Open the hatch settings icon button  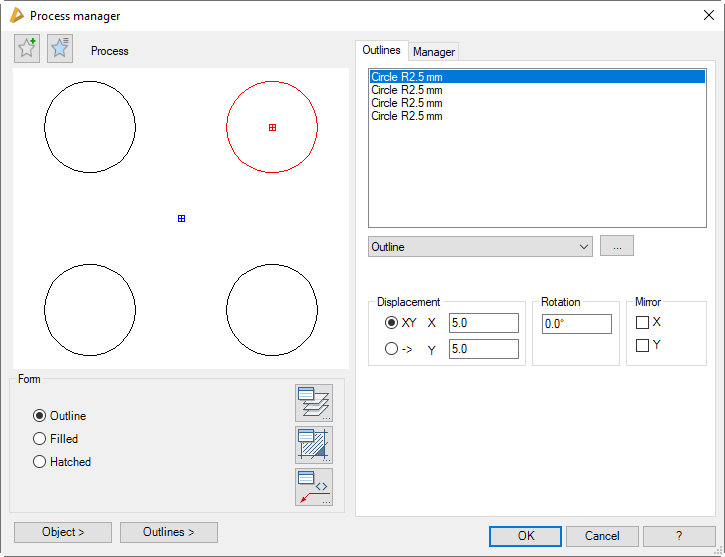pos(313,444)
